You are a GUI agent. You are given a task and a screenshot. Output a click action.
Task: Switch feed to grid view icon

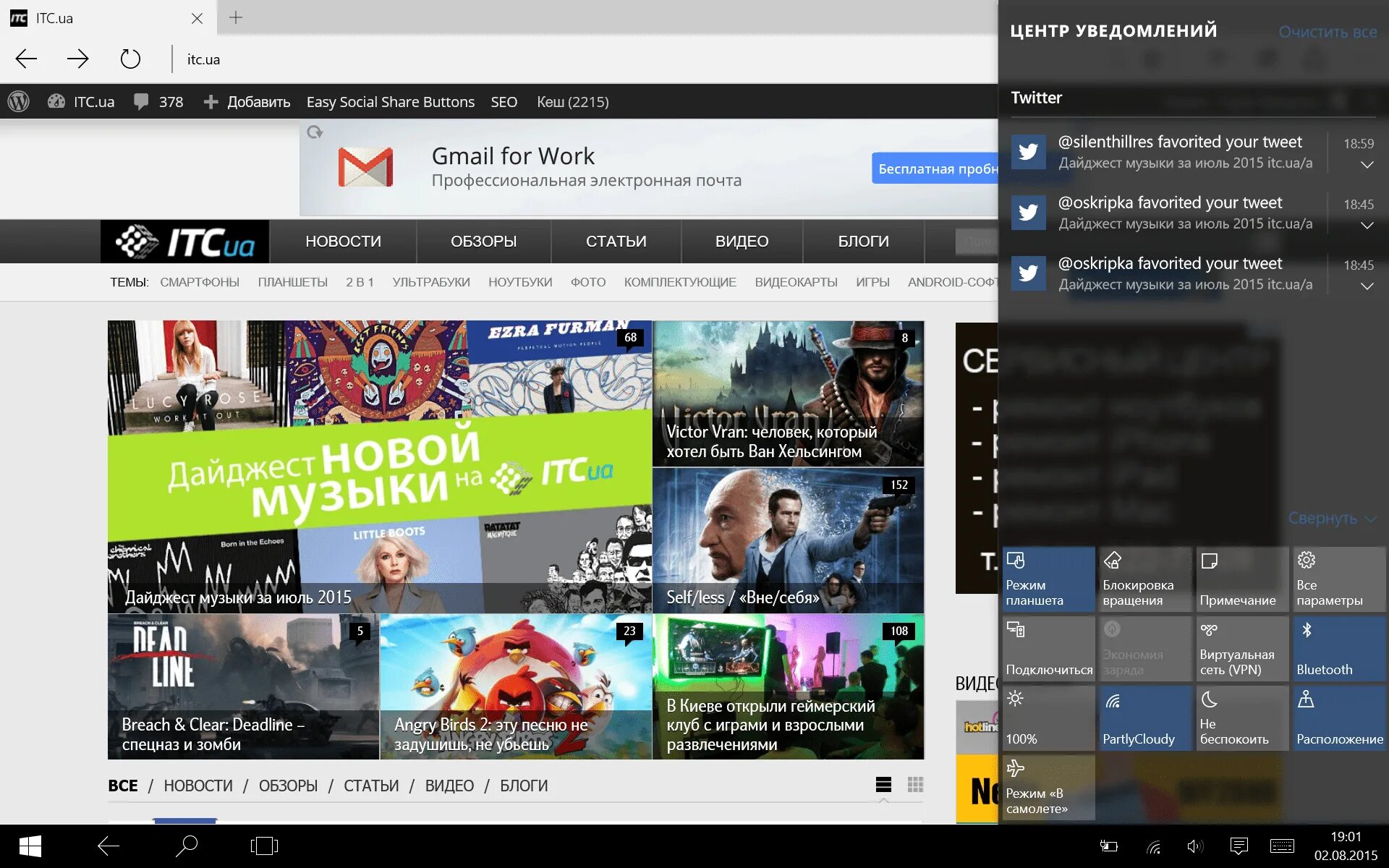pyautogui.click(x=915, y=785)
